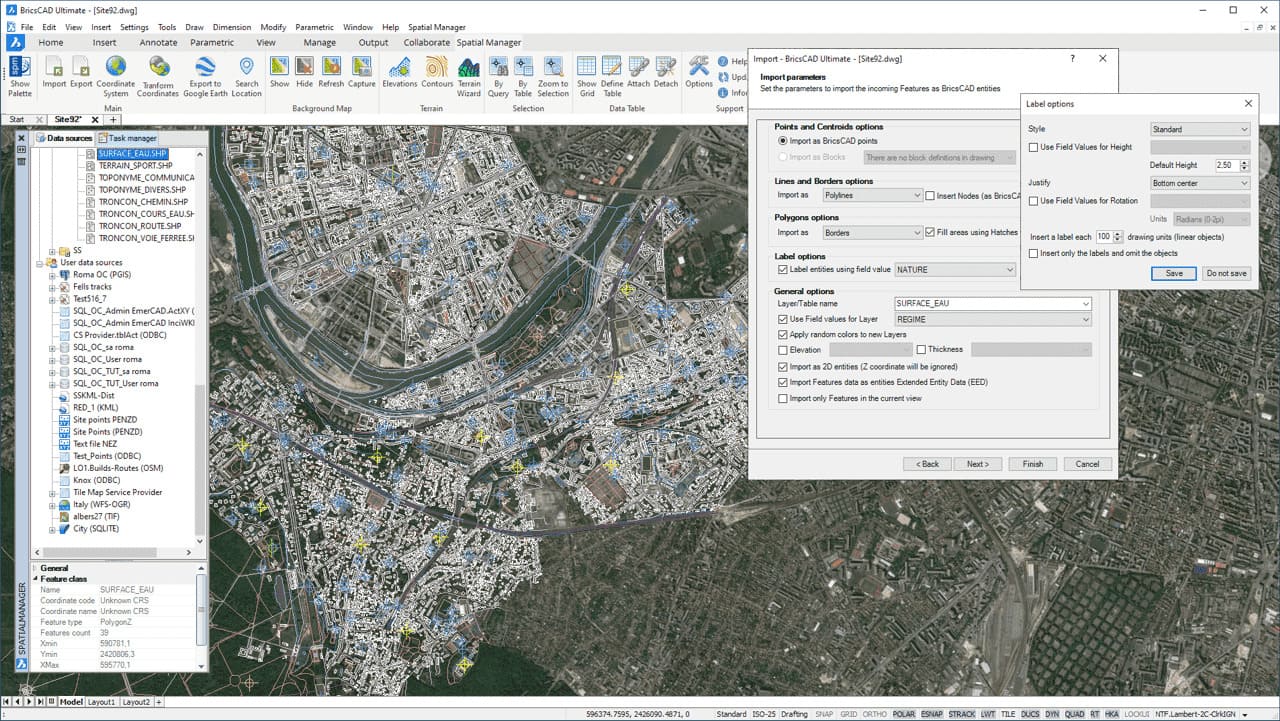The height and width of the screenshot is (721, 1280).
Task: Click Zoom to Selection
Action: click(553, 76)
